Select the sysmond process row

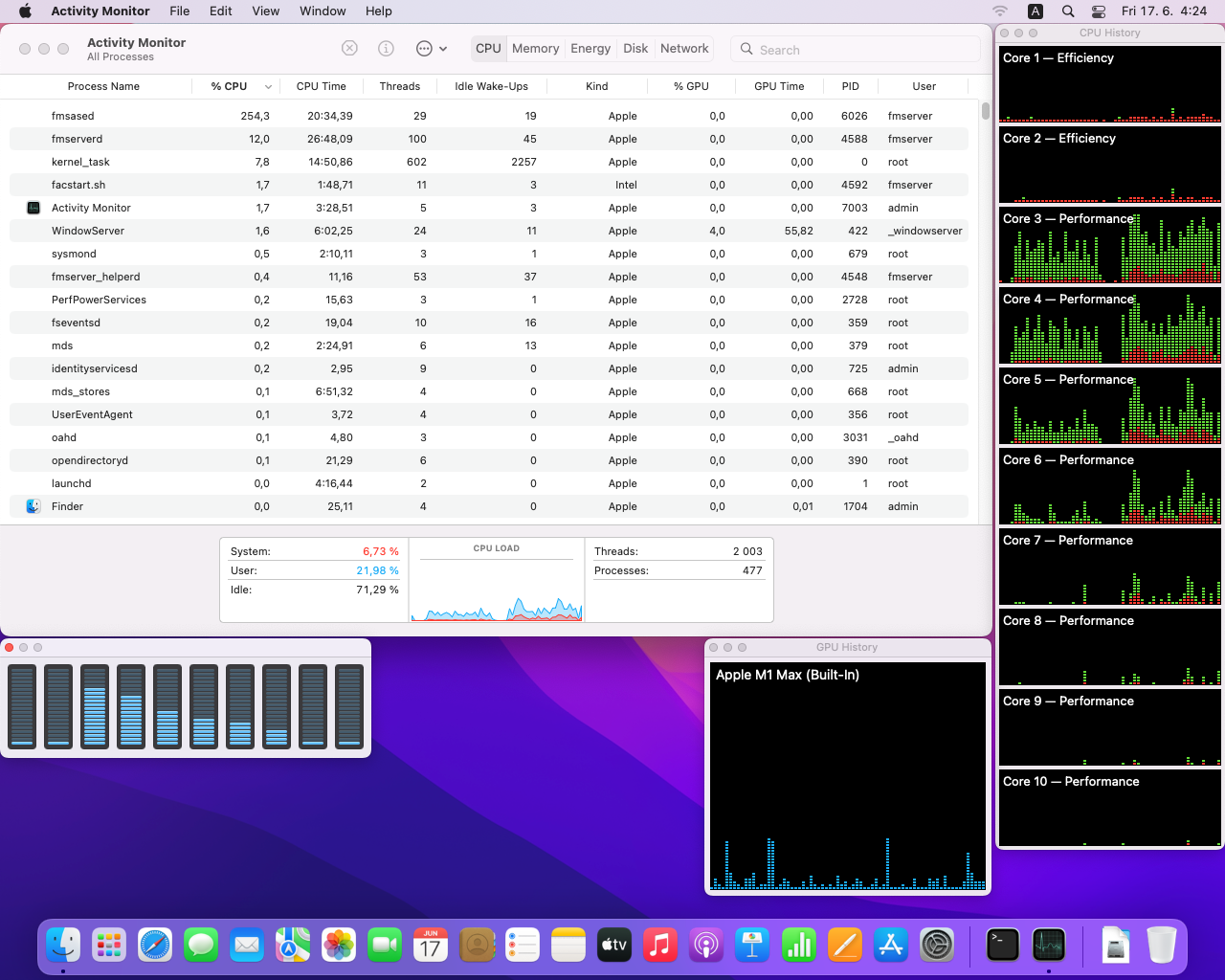[x=489, y=254]
